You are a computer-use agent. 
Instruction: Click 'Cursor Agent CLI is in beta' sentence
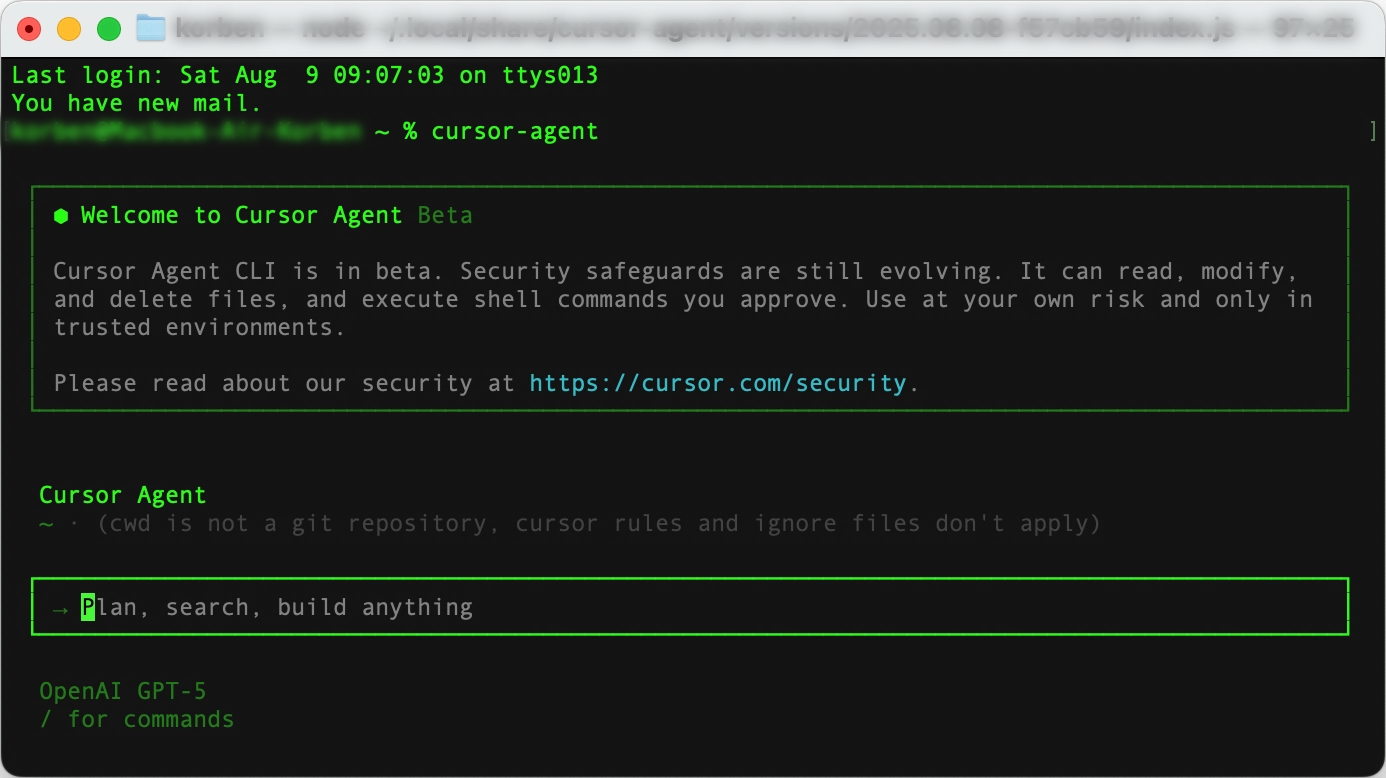click(x=249, y=271)
